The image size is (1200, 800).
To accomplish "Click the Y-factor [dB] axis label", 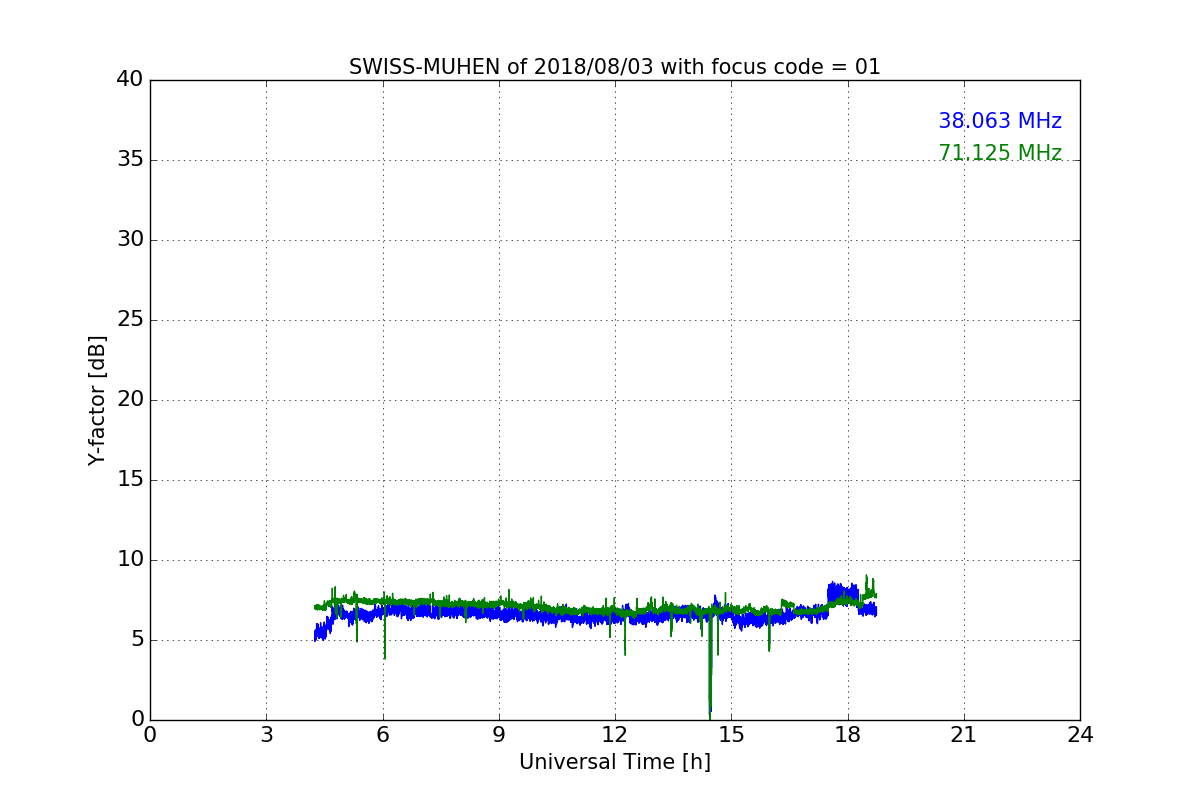I will tap(97, 400).
